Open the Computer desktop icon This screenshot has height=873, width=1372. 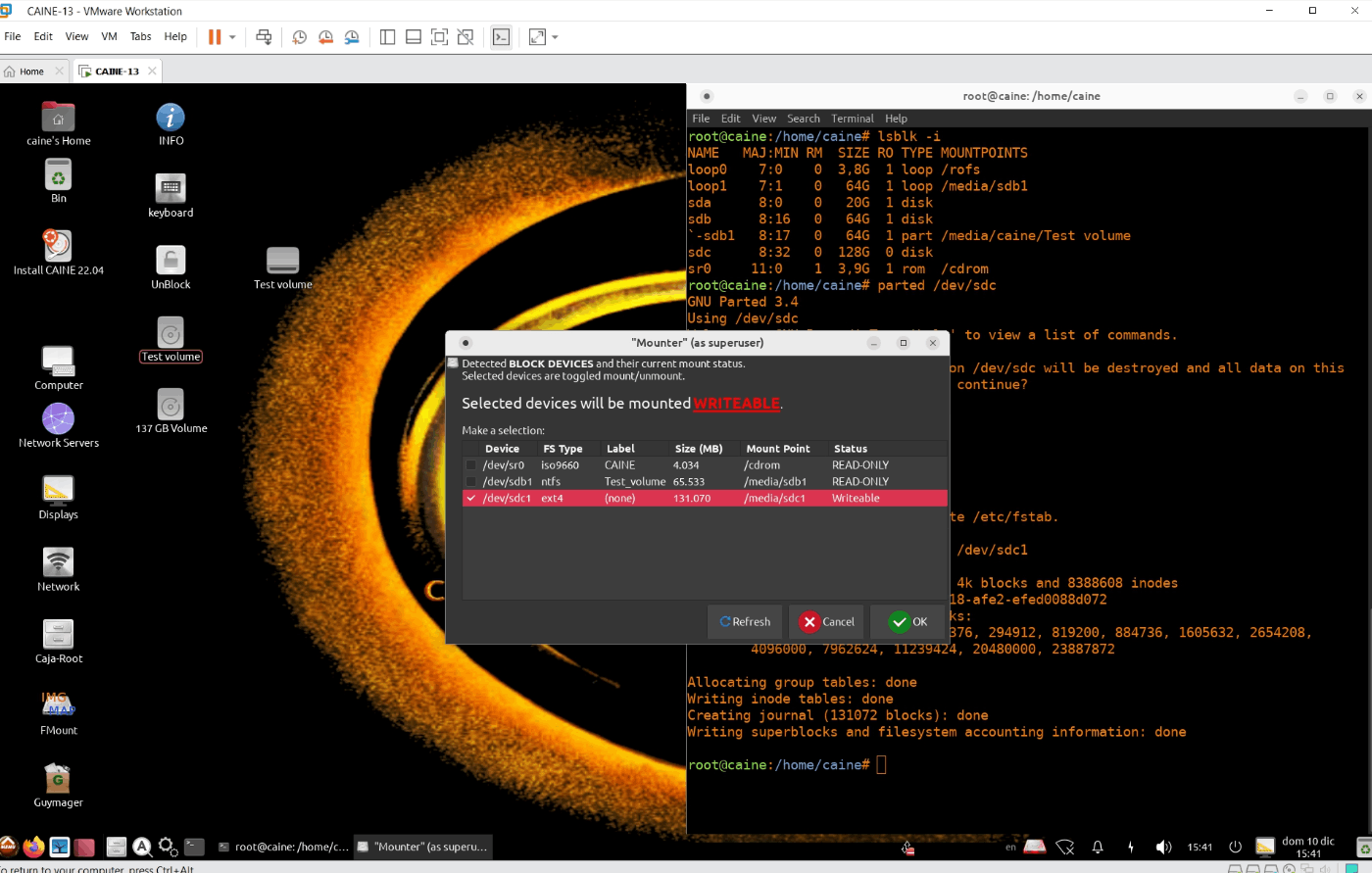[58, 367]
